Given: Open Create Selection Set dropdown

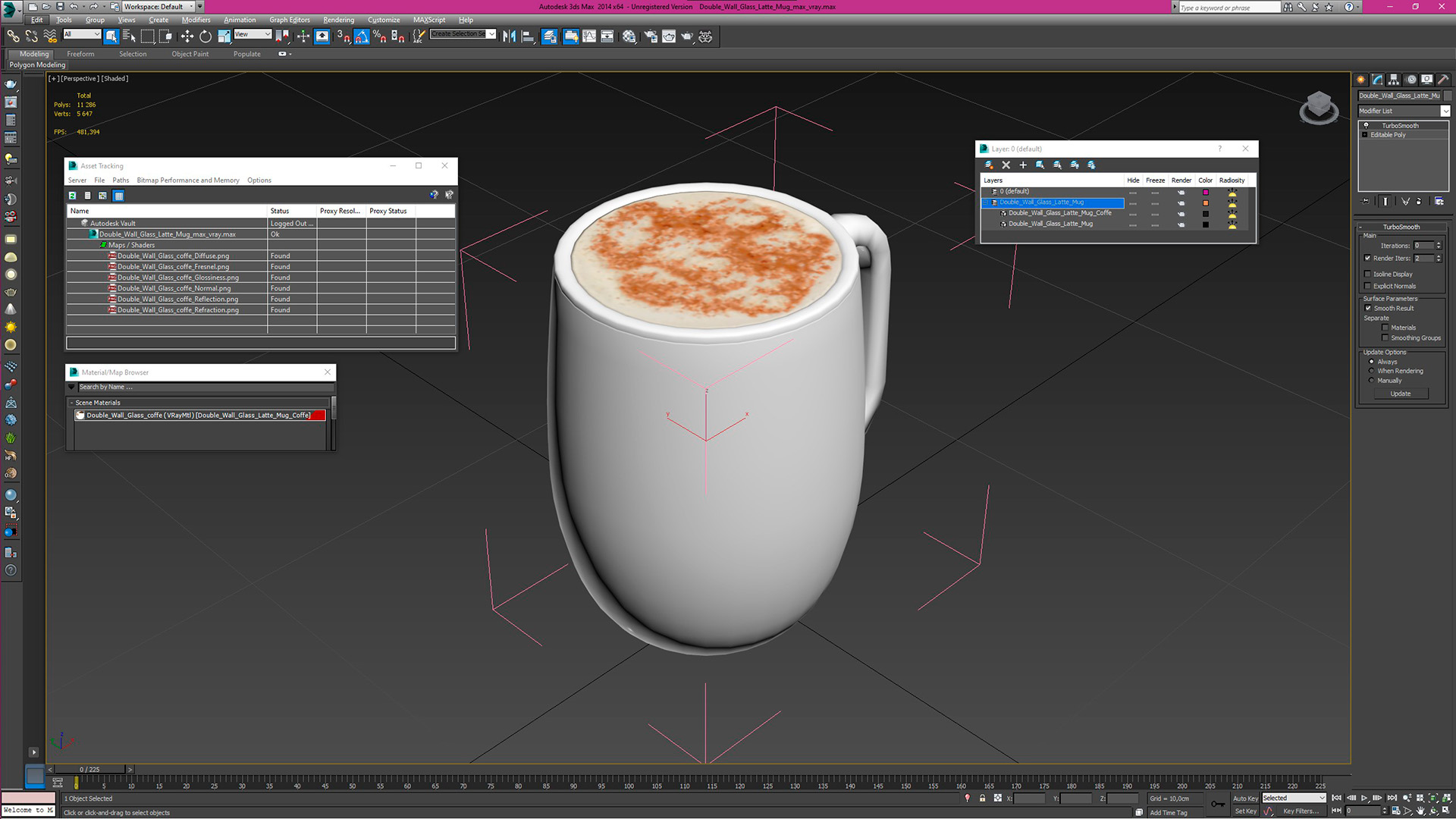Looking at the screenshot, I should tap(463, 34).
